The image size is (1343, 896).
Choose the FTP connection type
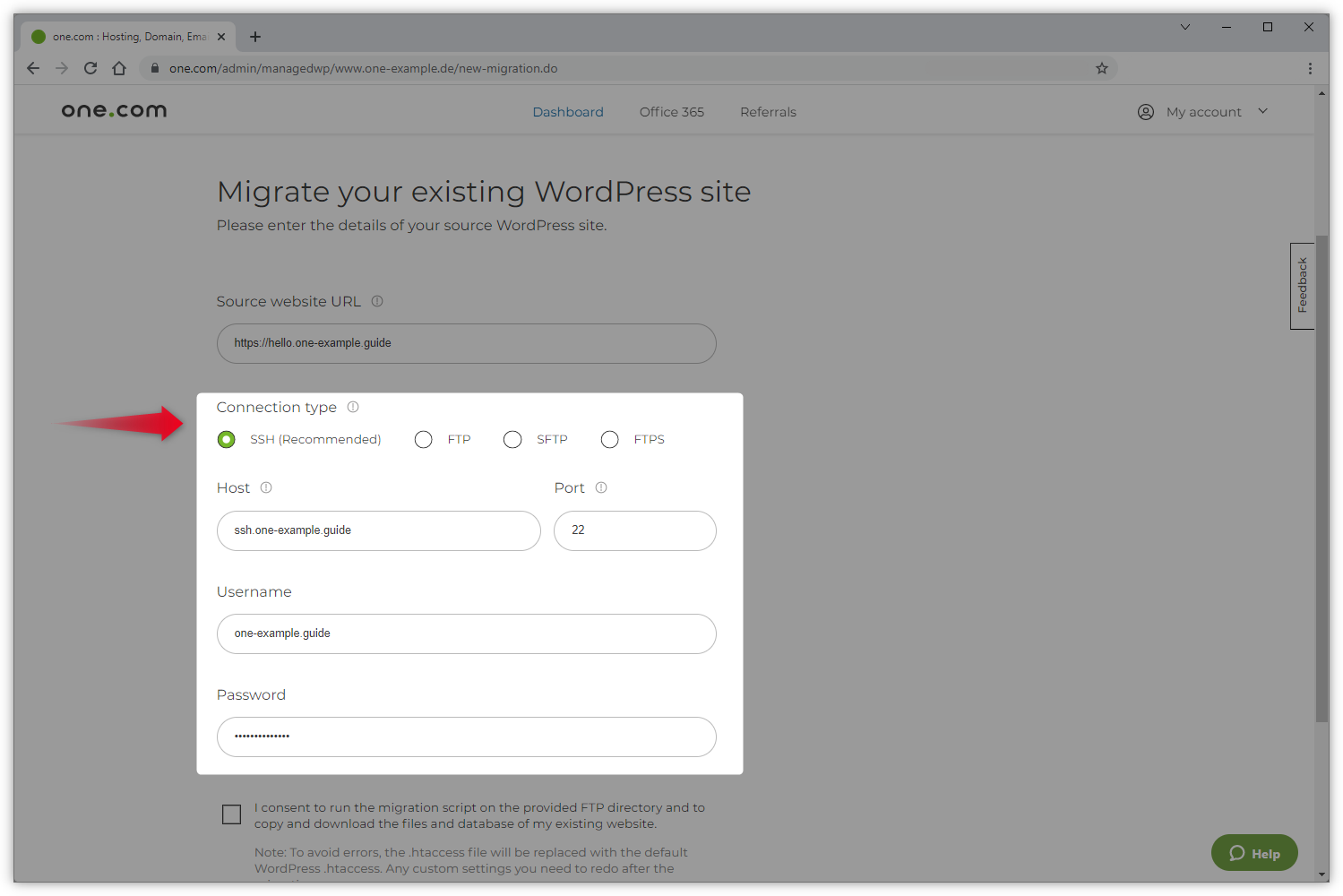(x=424, y=439)
